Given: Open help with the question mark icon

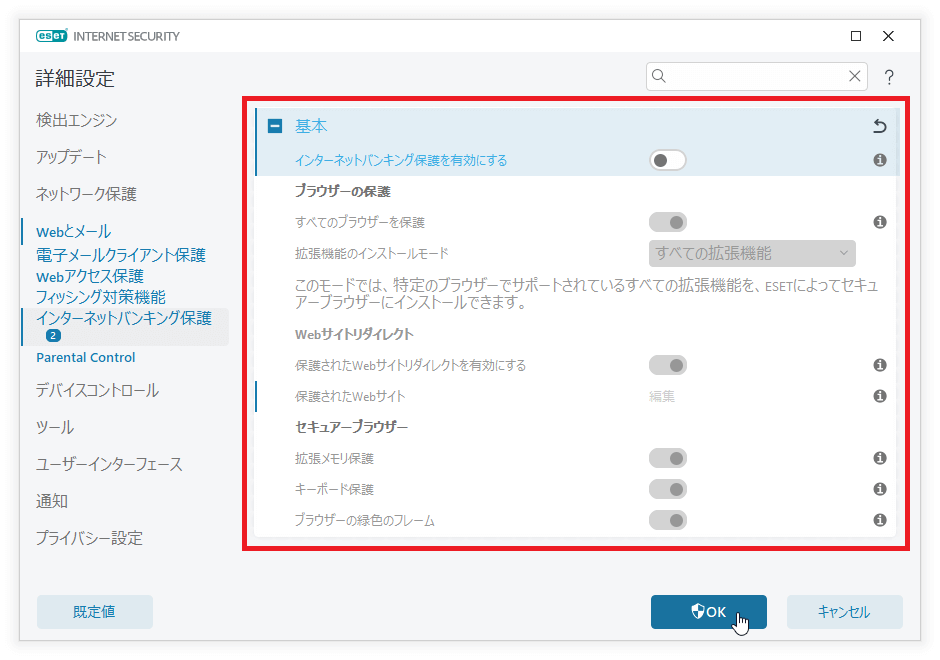Looking at the screenshot, I should 888,77.
